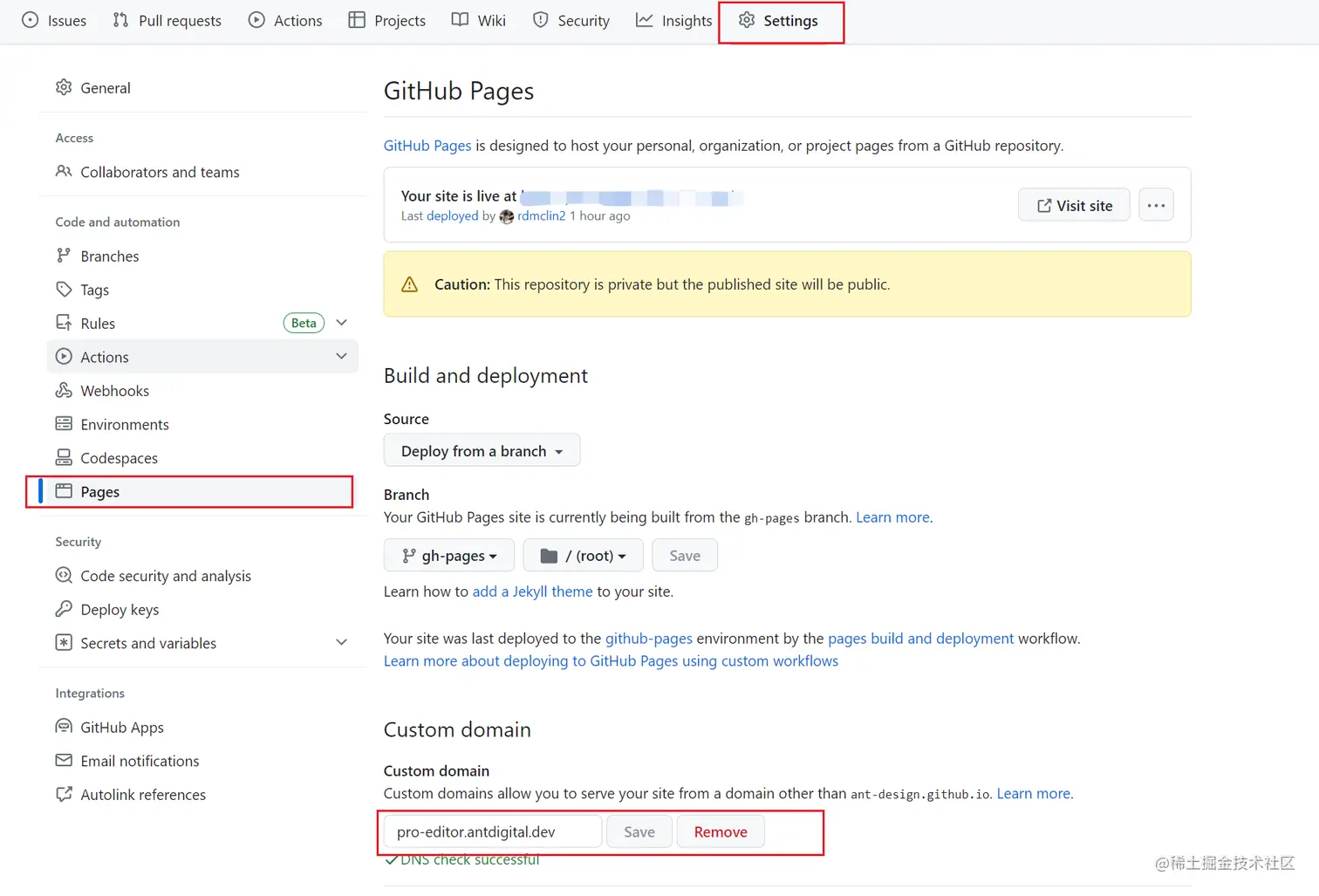Screen dimensions: 1319x896
Task: Open the Security repository tab
Action: pos(571,20)
